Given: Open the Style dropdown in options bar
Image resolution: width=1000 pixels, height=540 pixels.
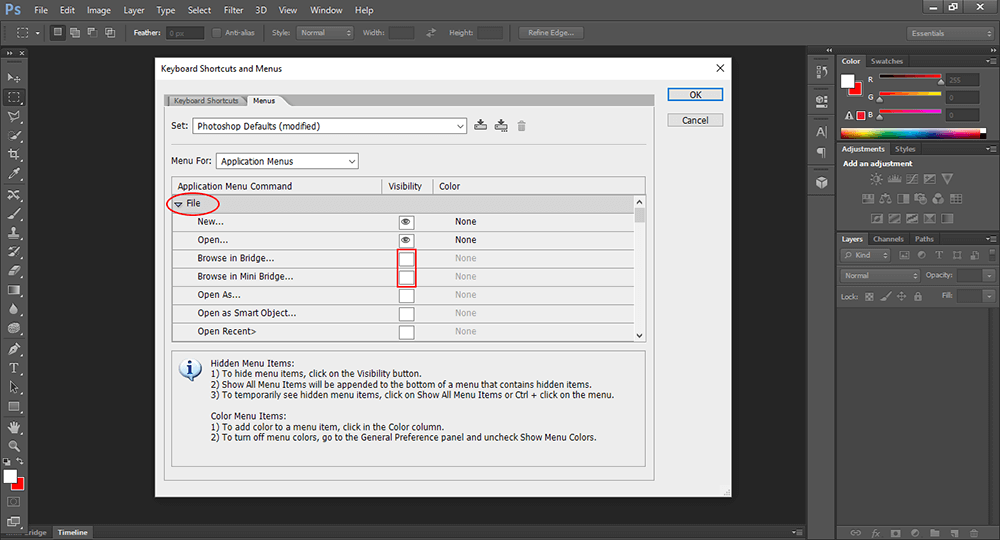Looking at the screenshot, I should 325,33.
